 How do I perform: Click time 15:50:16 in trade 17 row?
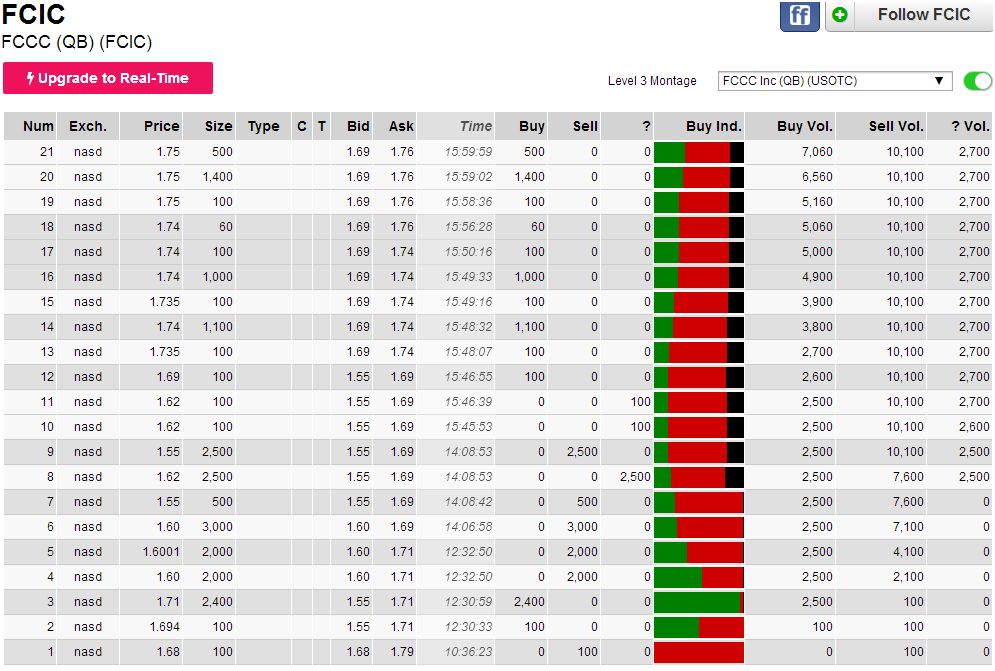click(x=468, y=252)
